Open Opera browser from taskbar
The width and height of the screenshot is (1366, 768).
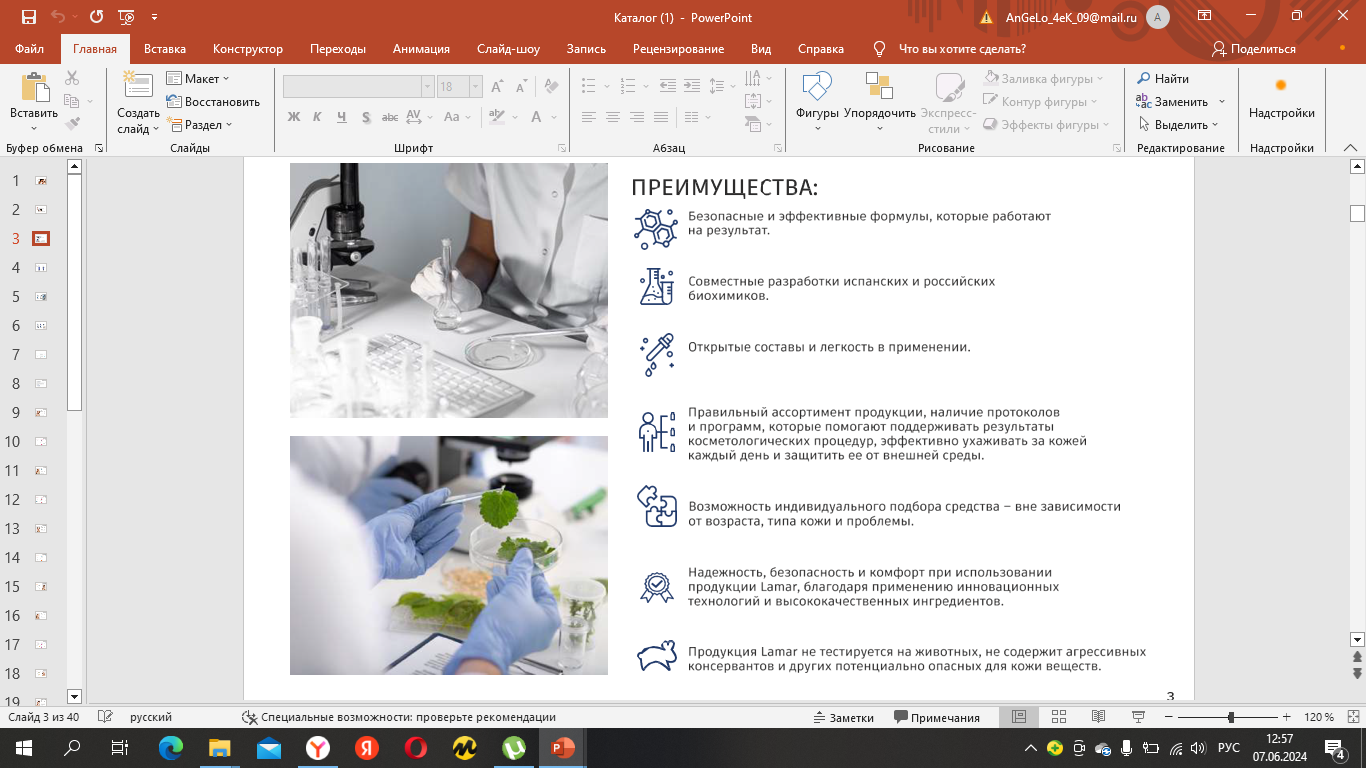[x=415, y=748]
